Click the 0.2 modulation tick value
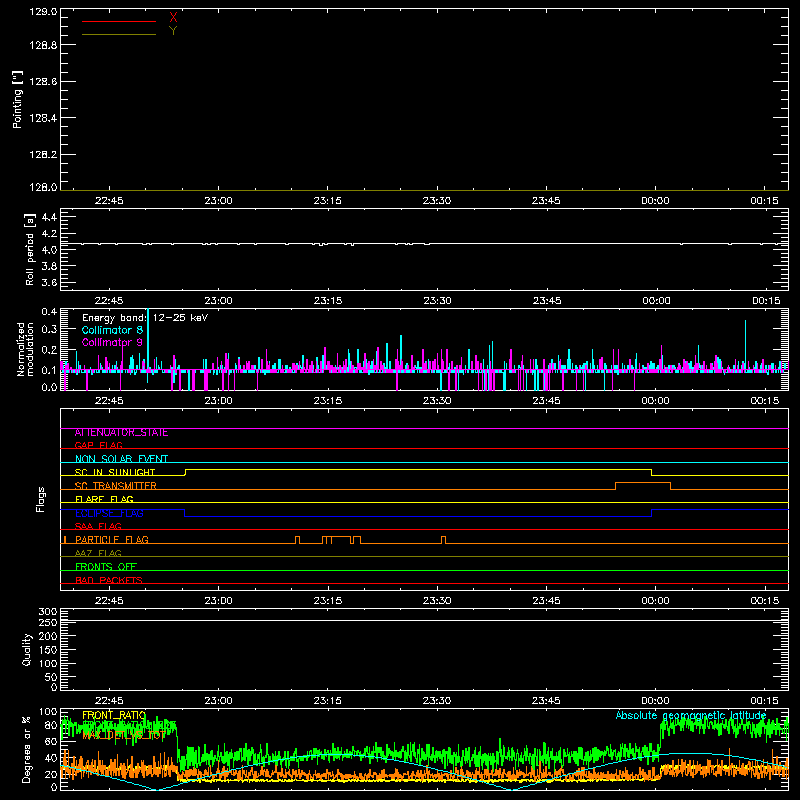This screenshot has width=800, height=800. pos(49,350)
